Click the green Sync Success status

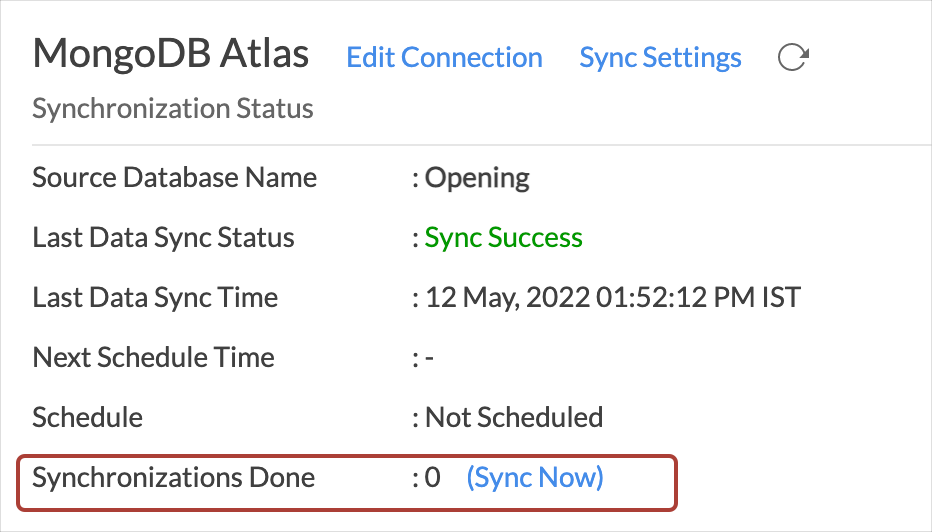(x=503, y=238)
